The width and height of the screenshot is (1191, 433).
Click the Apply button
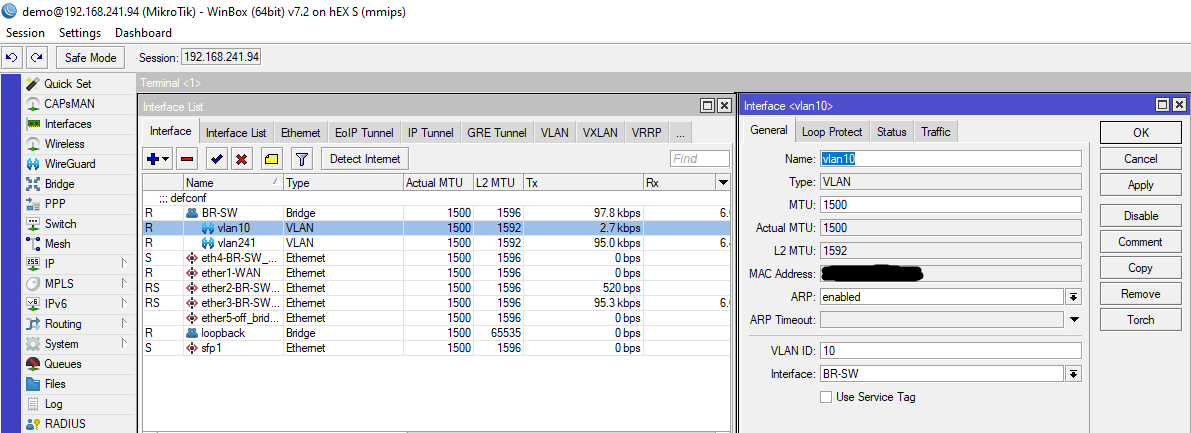[1141, 185]
